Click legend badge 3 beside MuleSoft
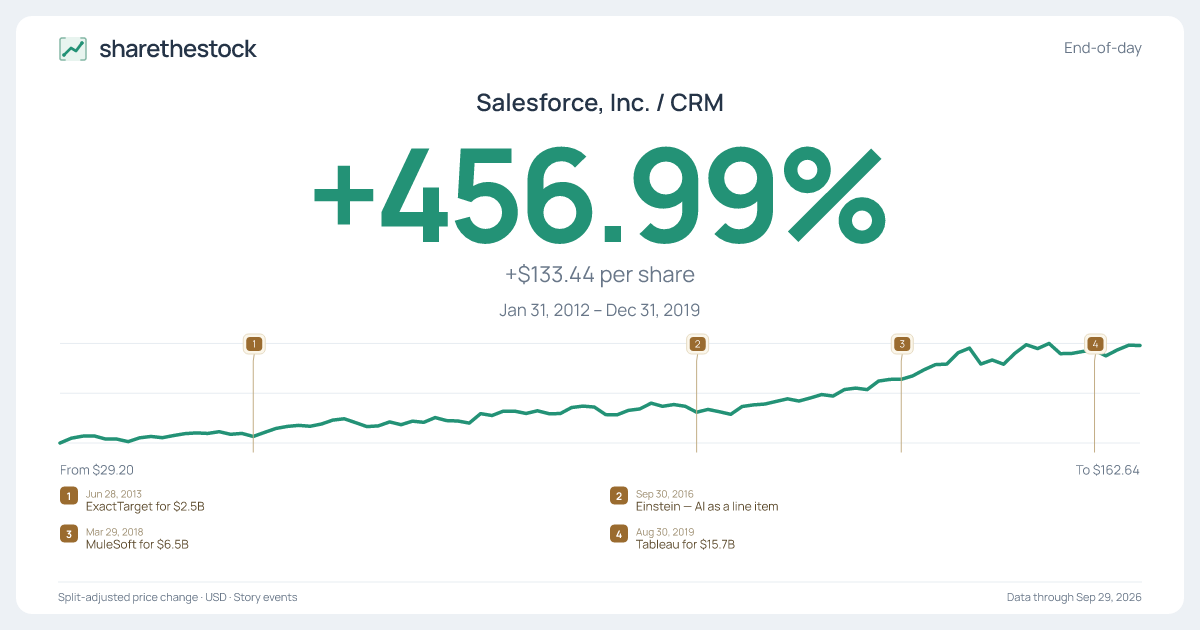Image resolution: width=1200 pixels, height=630 pixels. point(68,534)
